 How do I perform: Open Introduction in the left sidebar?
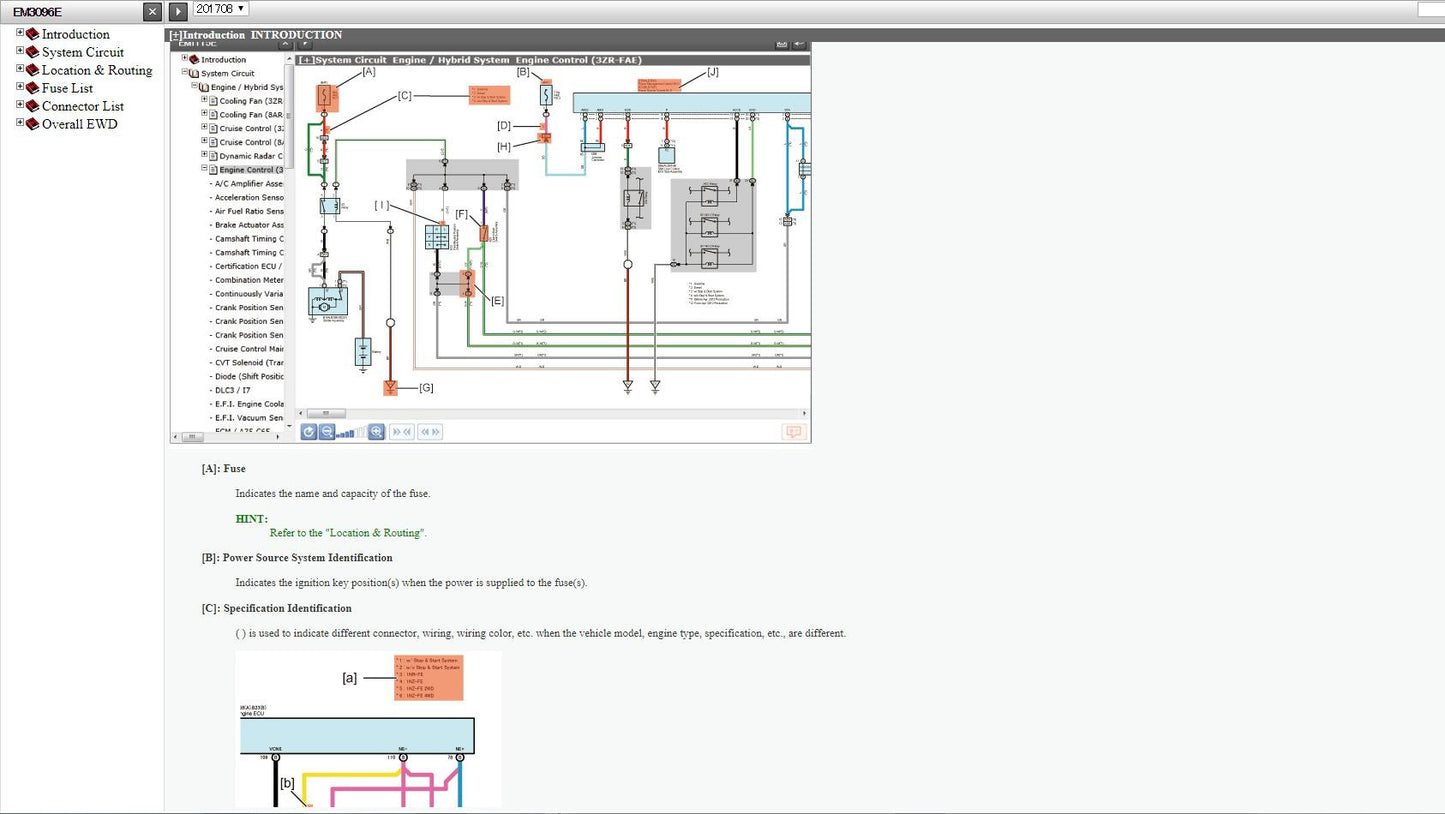(75, 34)
